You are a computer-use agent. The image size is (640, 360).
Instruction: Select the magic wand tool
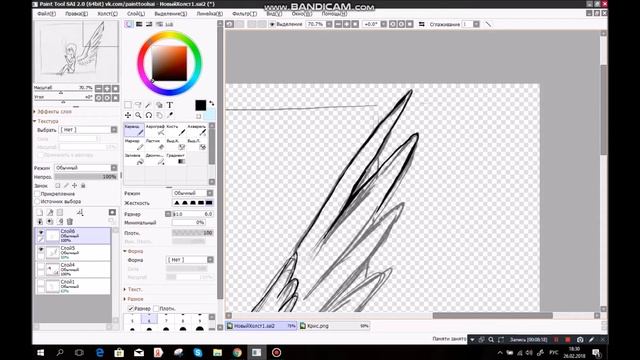149,105
